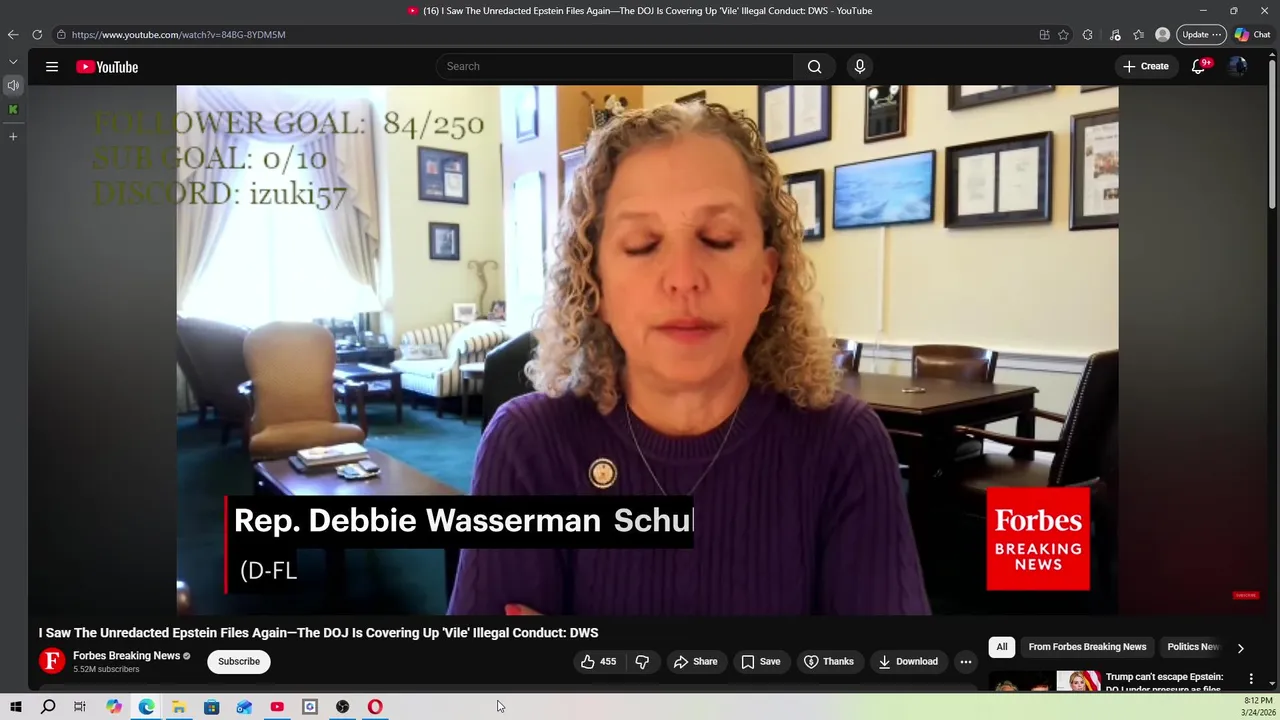Screen dimensions: 1280x720
Task: Download the video
Action: point(908,662)
